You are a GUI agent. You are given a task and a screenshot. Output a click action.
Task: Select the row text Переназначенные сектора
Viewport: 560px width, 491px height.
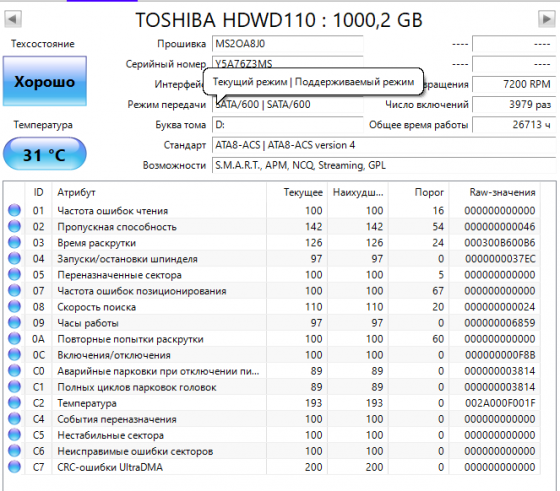click(119, 275)
